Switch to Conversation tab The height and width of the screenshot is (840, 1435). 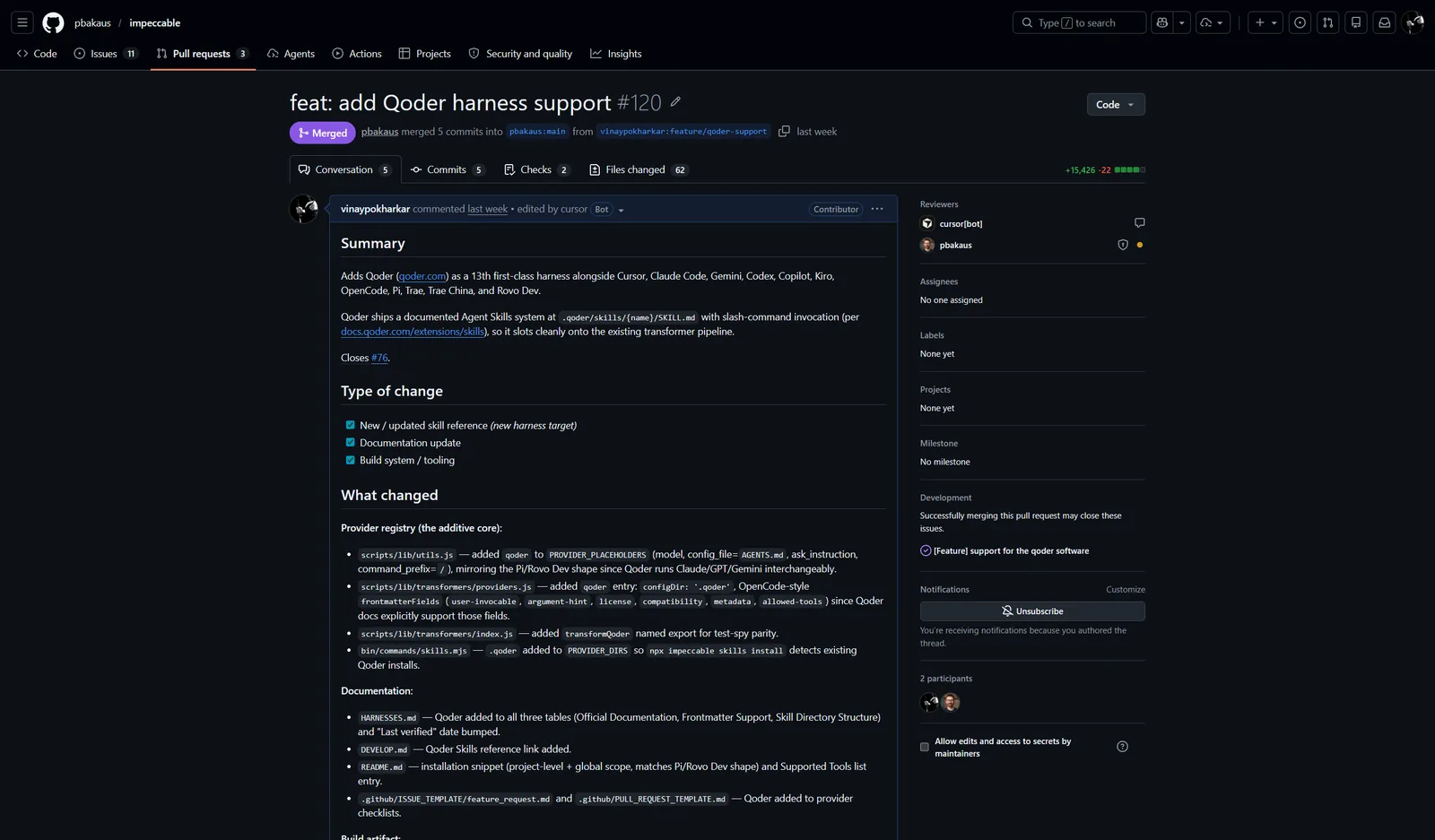coord(345,169)
